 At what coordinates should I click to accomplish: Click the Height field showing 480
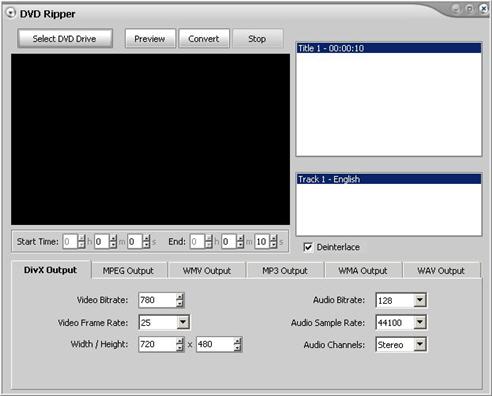pyautogui.click(x=215, y=344)
